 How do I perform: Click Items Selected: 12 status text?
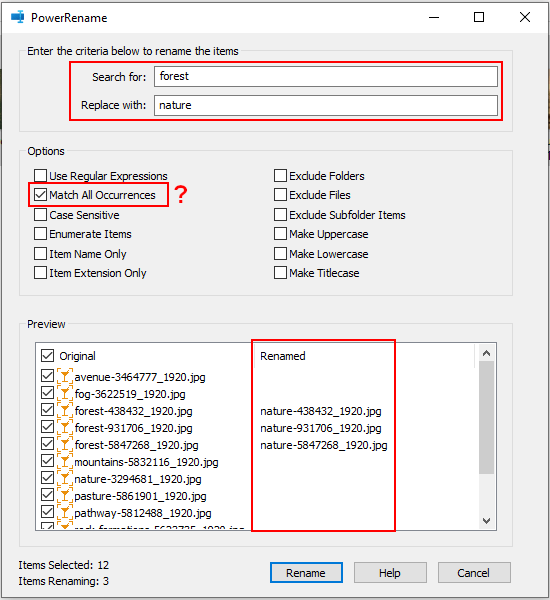[64, 565]
